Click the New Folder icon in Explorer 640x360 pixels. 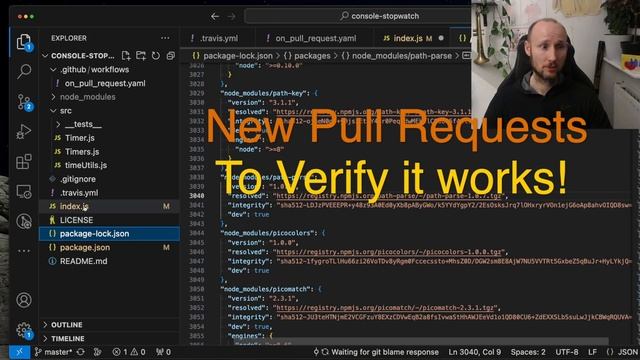(x=141, y=56)
